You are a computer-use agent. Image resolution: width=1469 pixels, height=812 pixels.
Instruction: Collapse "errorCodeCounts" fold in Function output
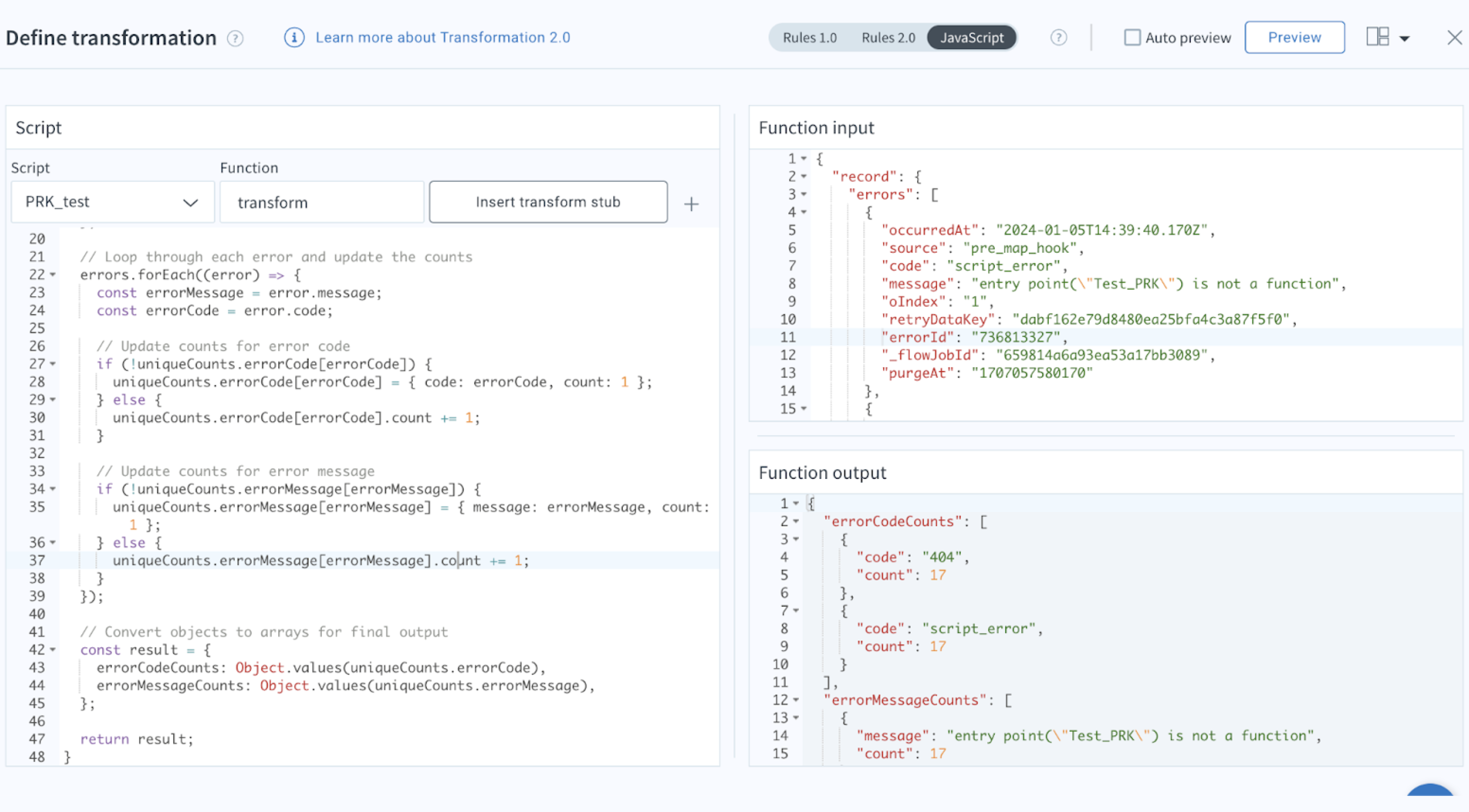(x=796, y=521)
